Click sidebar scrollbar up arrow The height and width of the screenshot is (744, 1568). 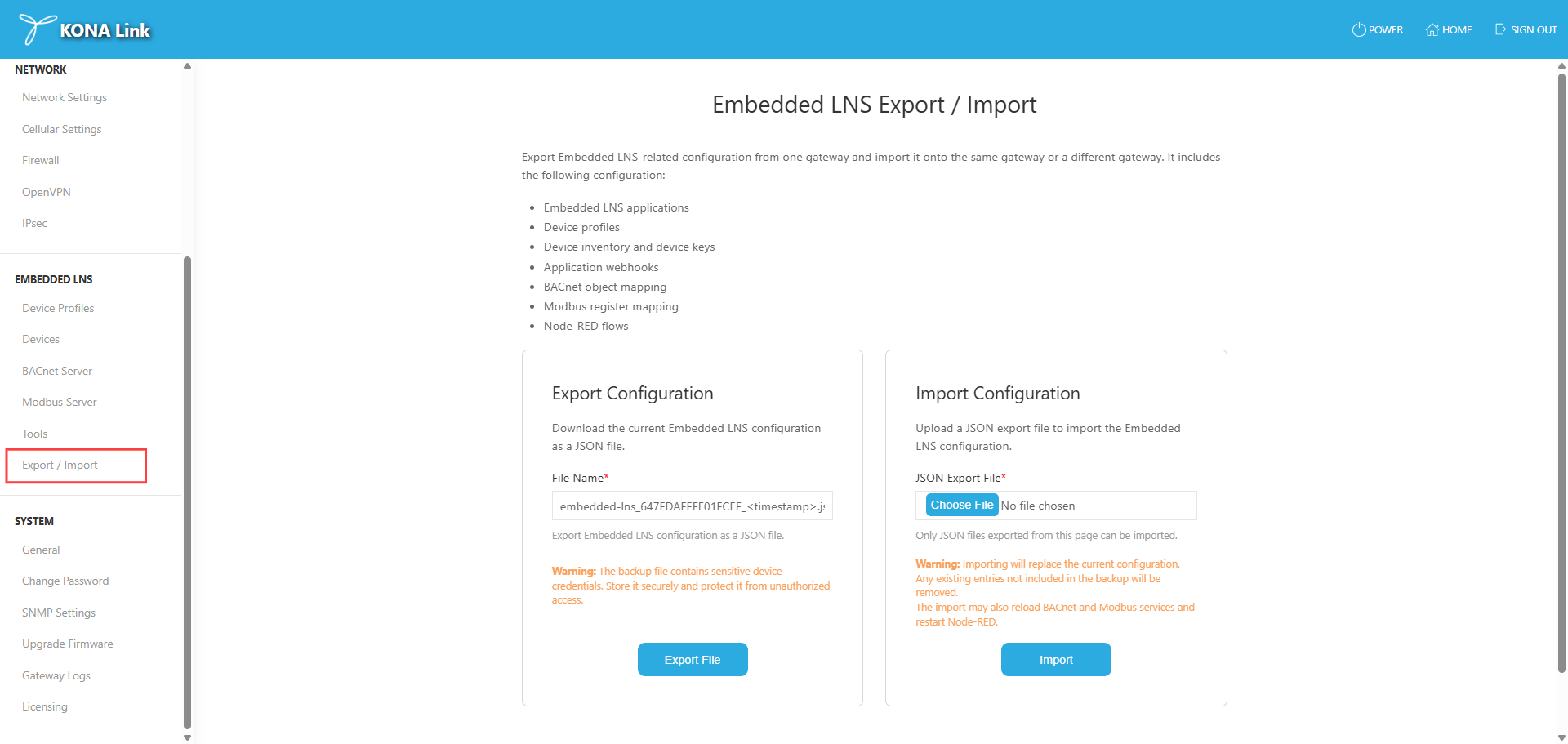pyautogui.click(x=187, y=66)
